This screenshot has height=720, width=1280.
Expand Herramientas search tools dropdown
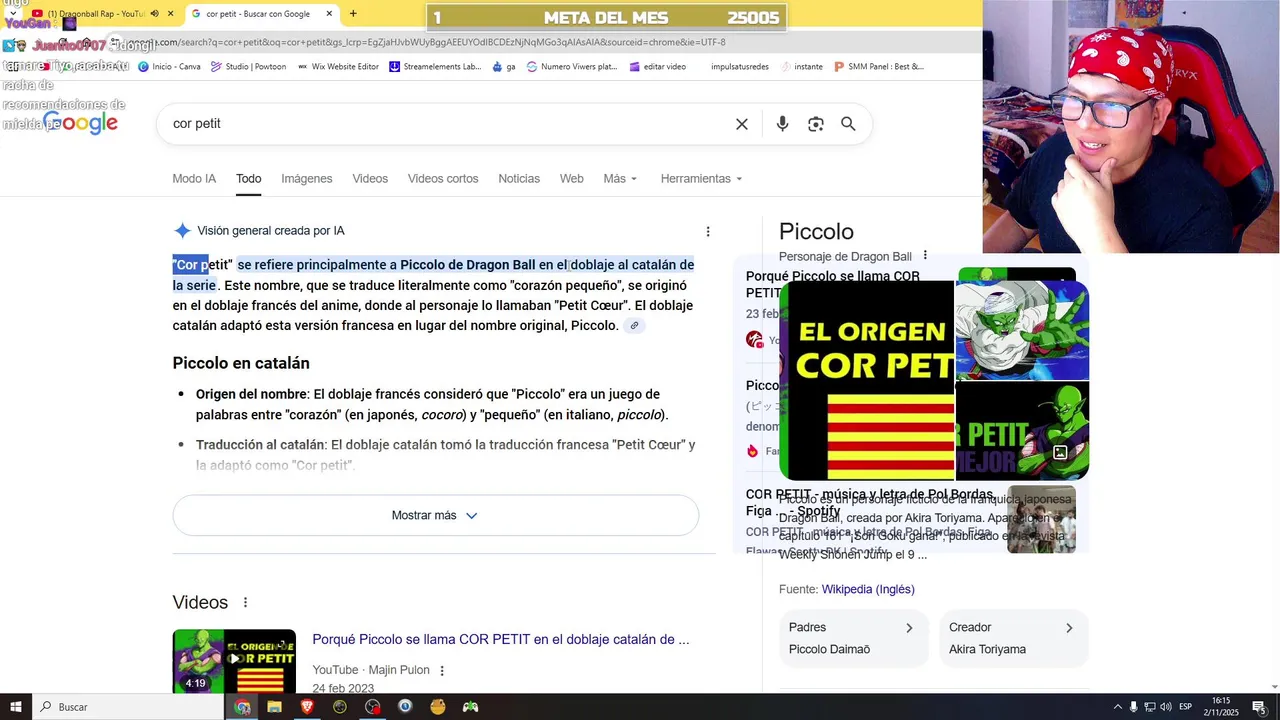tap(701, 179)
